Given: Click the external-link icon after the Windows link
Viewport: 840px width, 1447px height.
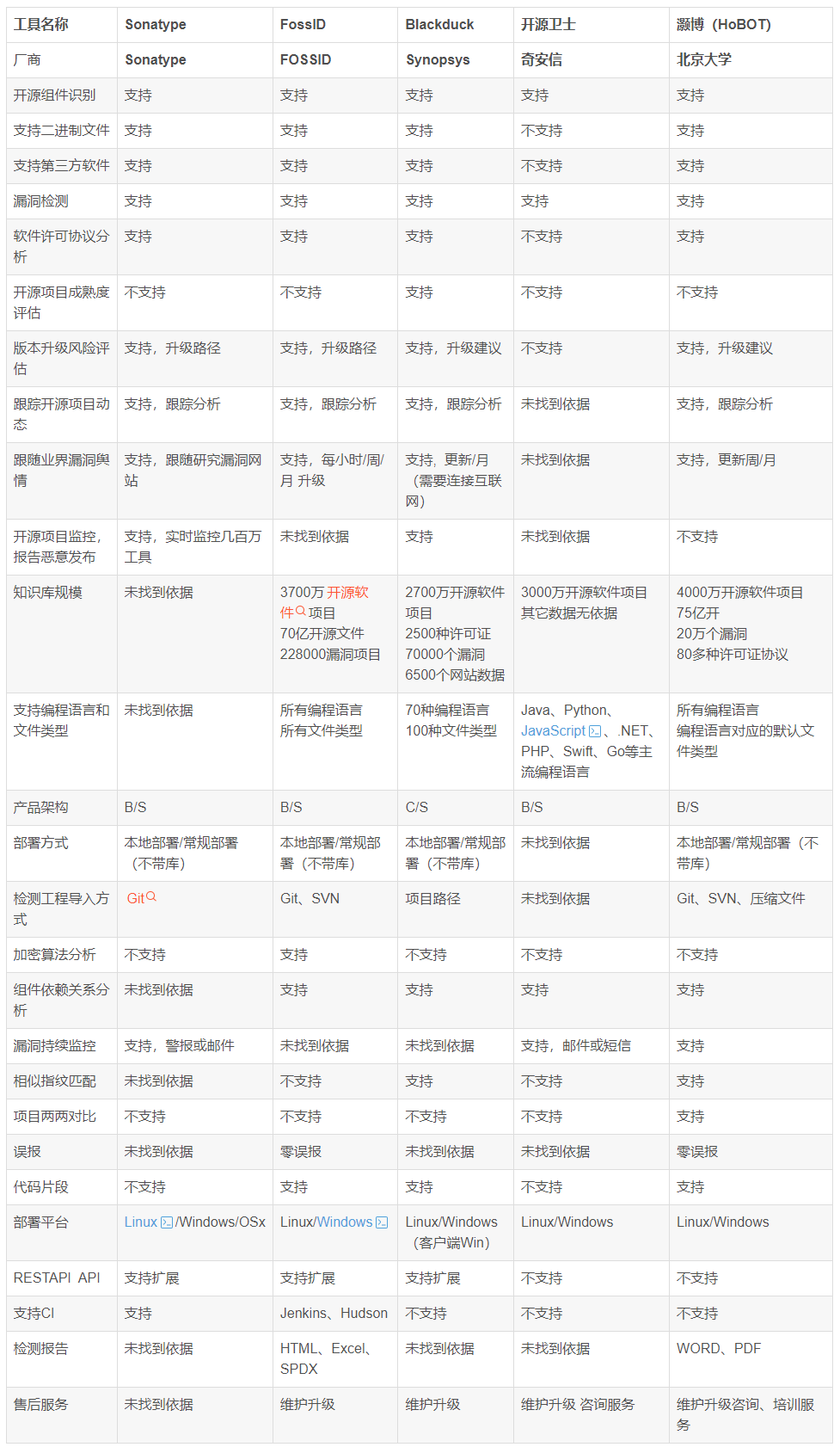Looking at the screenshot, I should pos(382,1222).
